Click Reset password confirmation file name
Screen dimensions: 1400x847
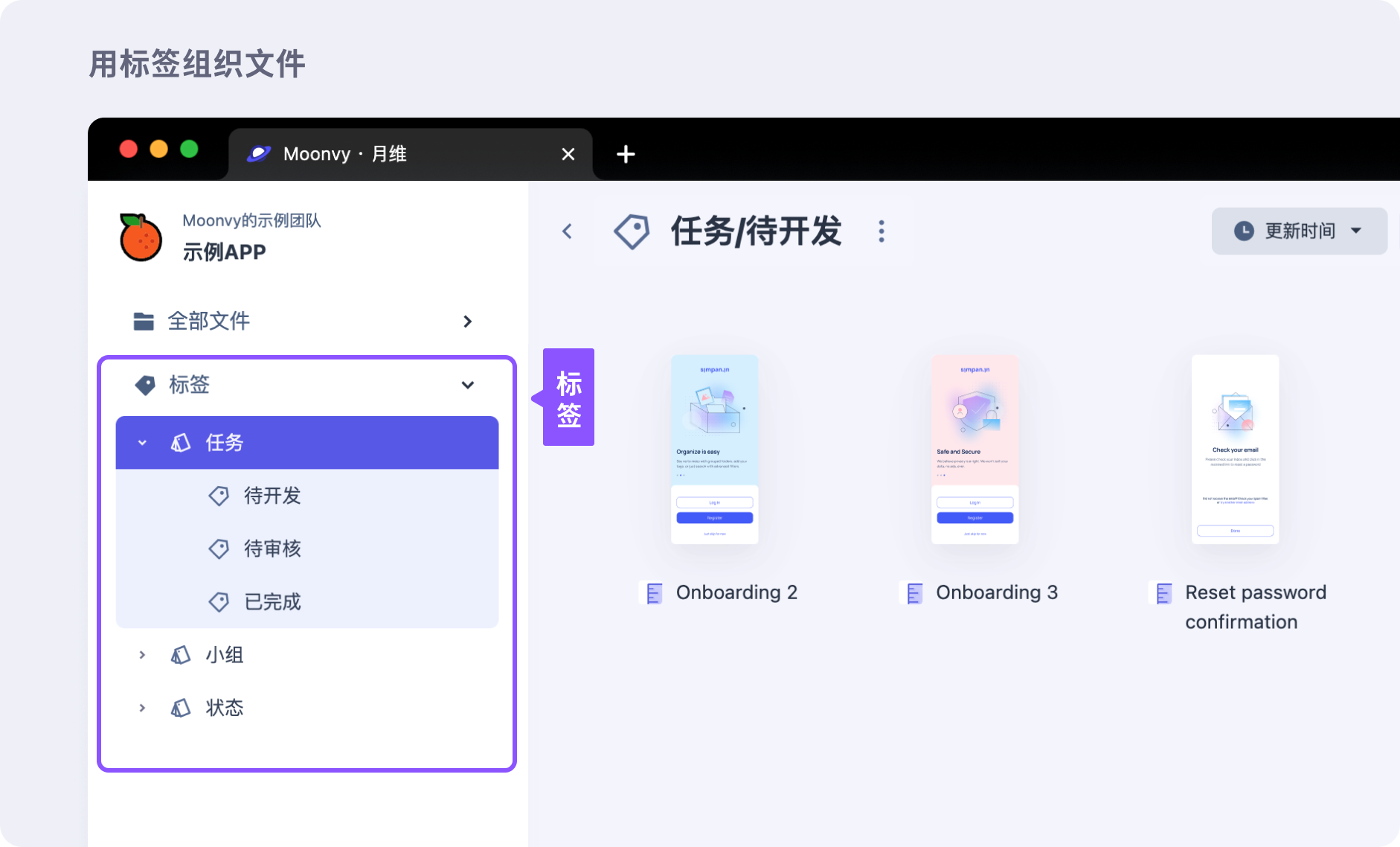tap(1256, 607)
